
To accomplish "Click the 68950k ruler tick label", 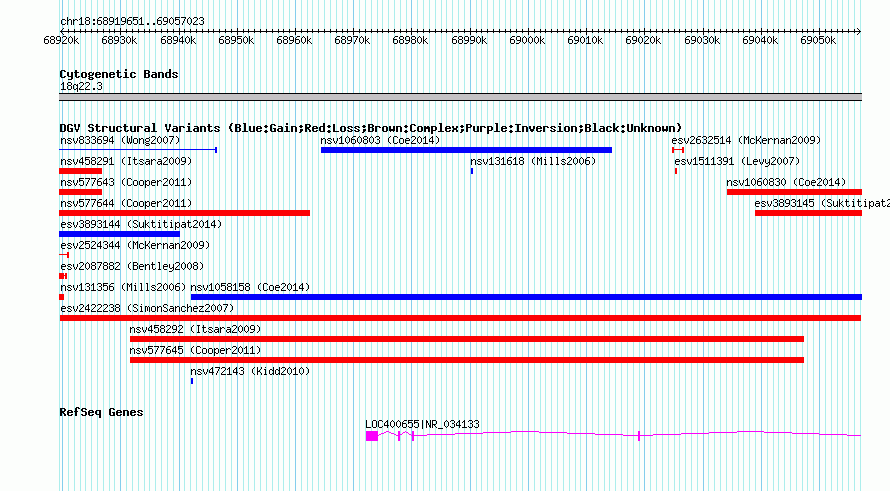I will click(x=236, y=40).
